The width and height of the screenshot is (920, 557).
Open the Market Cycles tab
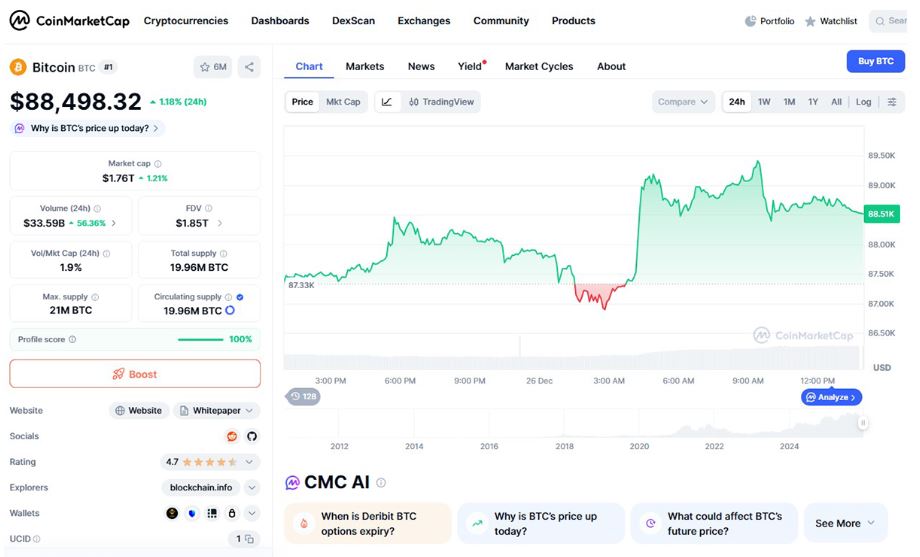click(539, 66)
